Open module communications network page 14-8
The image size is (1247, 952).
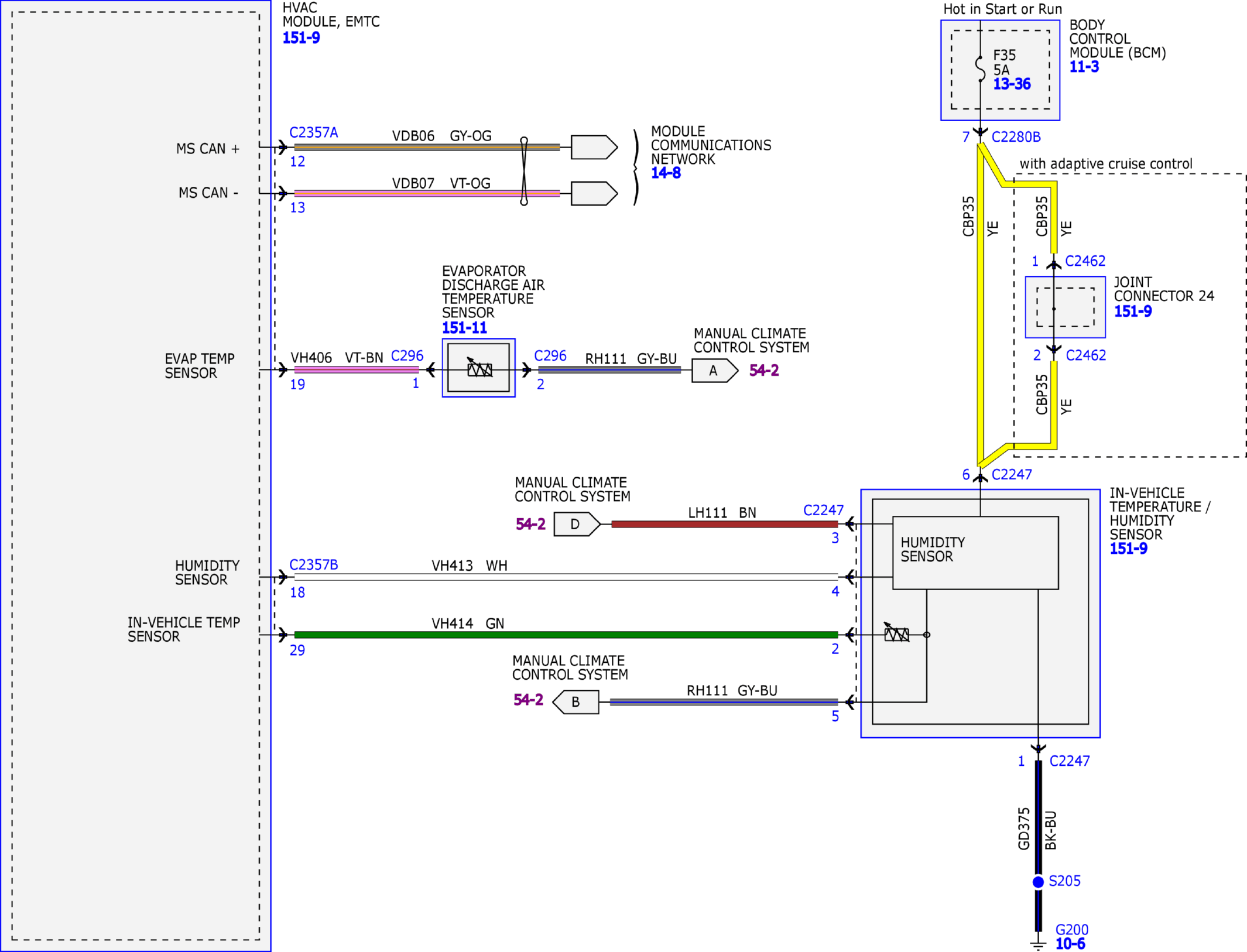(x=666, y=173)
